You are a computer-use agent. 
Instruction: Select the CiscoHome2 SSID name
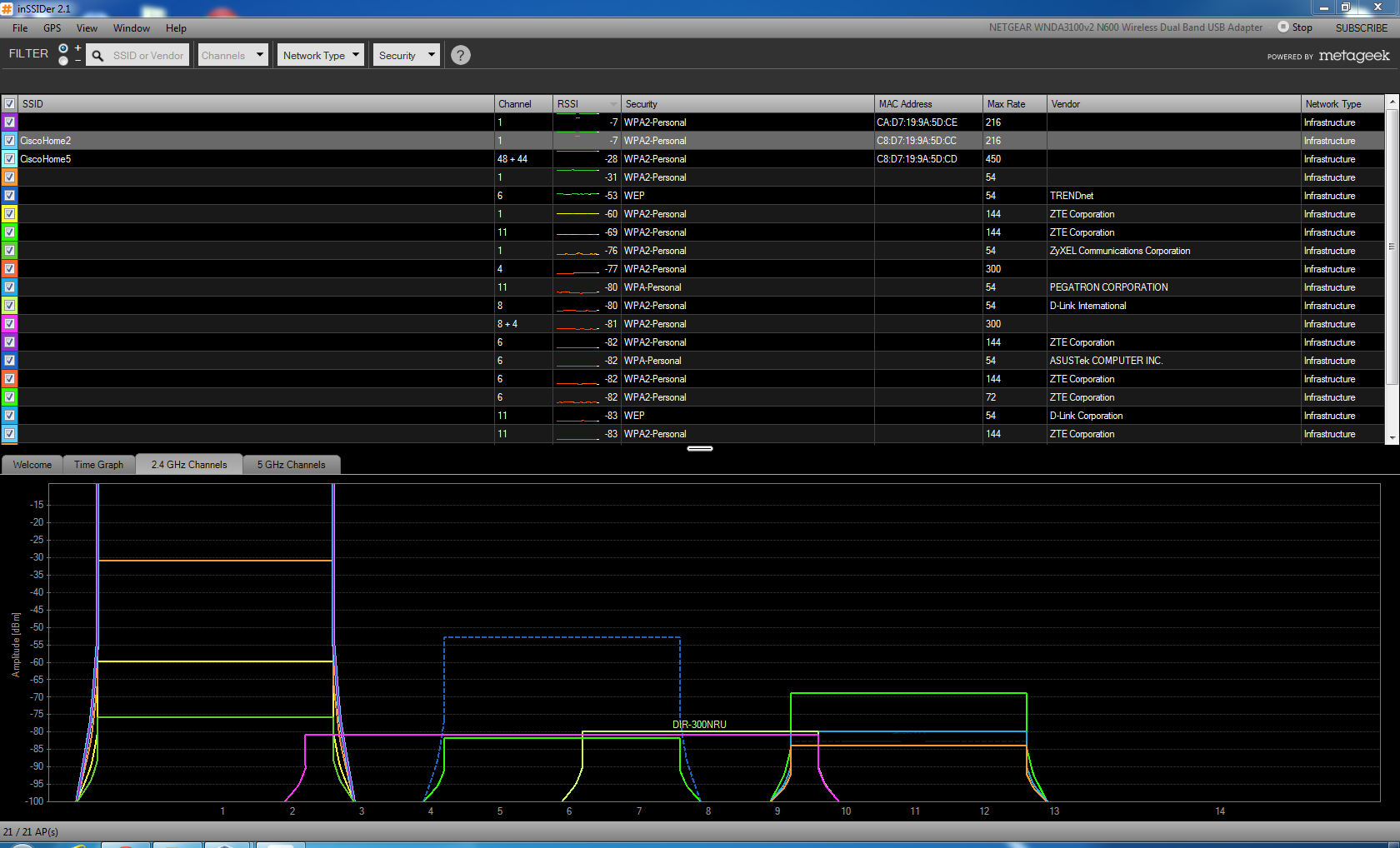coord(46,141)
